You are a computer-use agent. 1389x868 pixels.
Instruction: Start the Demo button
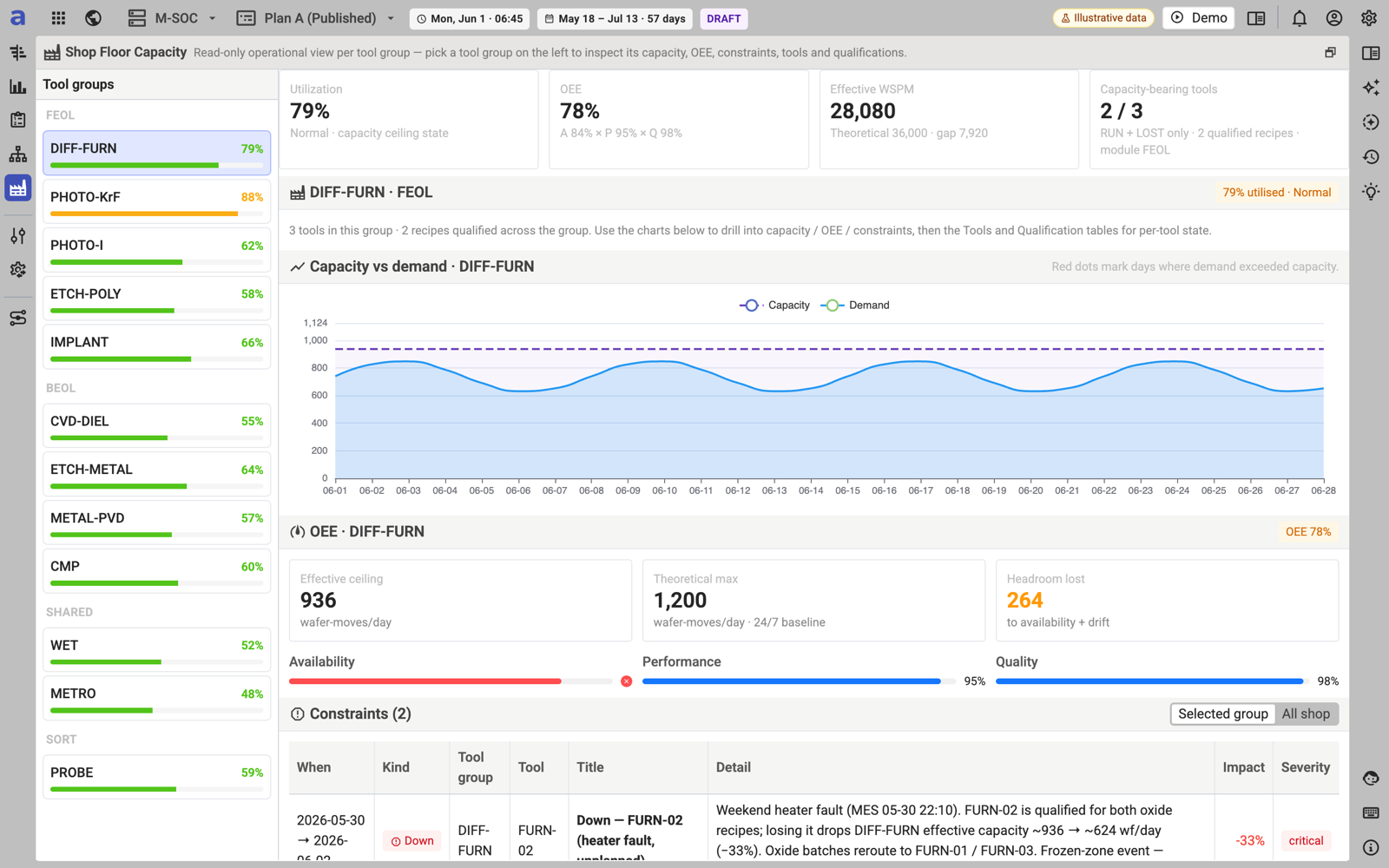(1199, 18)
